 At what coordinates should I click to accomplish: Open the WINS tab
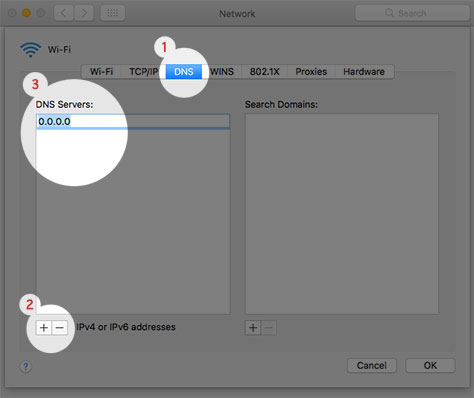click(222, 72)
